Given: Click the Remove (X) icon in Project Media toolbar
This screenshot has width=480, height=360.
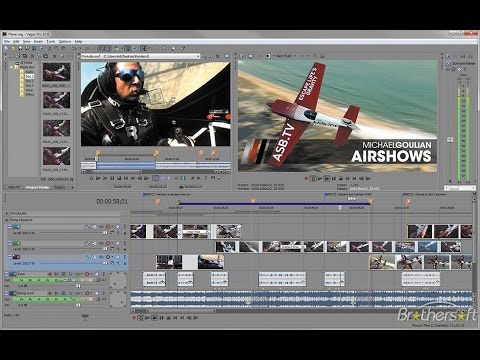Looking at the screenshot, I should coord(54,56).
